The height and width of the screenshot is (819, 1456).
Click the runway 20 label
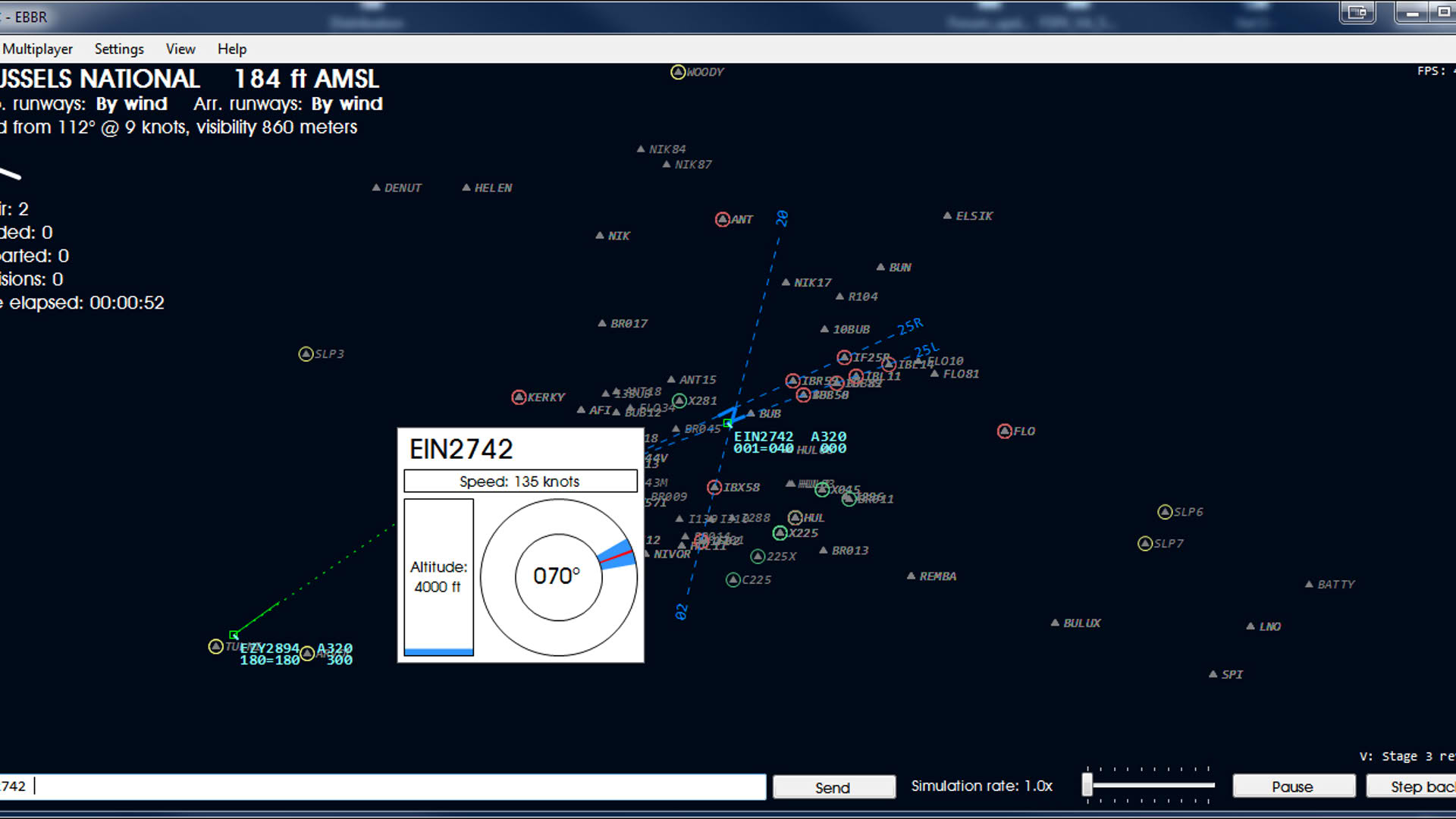[782, 218]
